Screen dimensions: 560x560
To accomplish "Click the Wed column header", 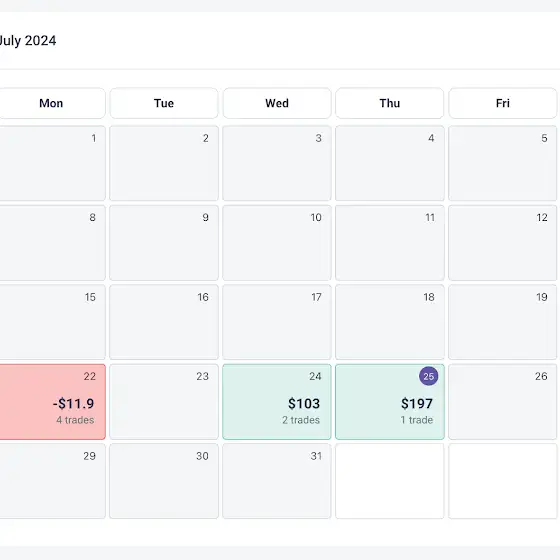I will click(277, 103).
